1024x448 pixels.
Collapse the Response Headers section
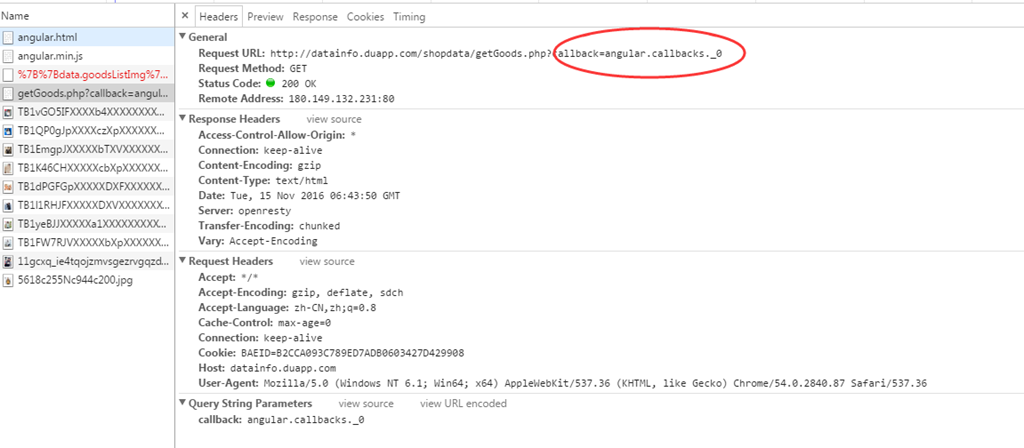(182, 119)
